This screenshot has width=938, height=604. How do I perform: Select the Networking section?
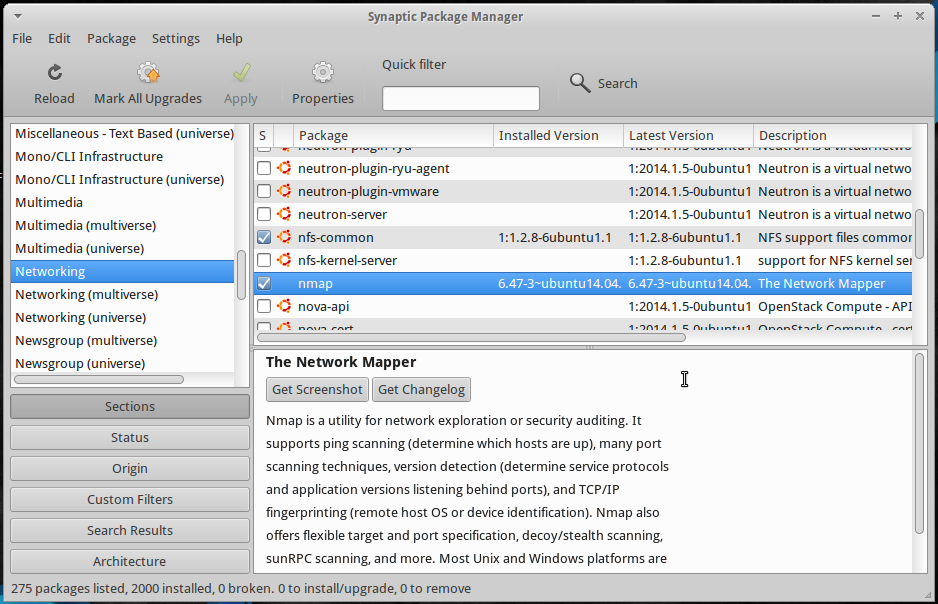pyautogui.click(x=123, y=272)
